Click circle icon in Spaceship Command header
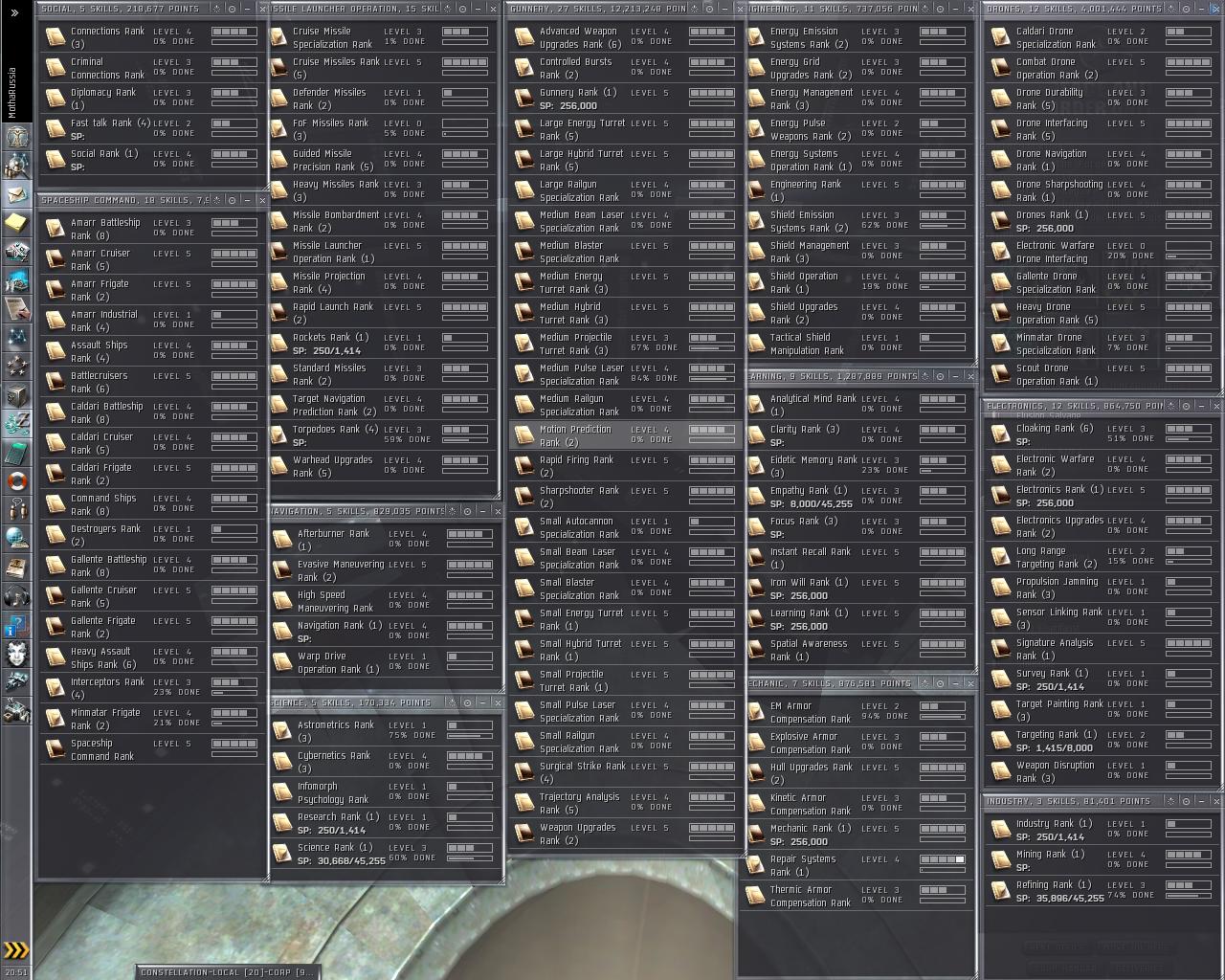Viewport: 1225px width, 980px height. tap(233, 200)
